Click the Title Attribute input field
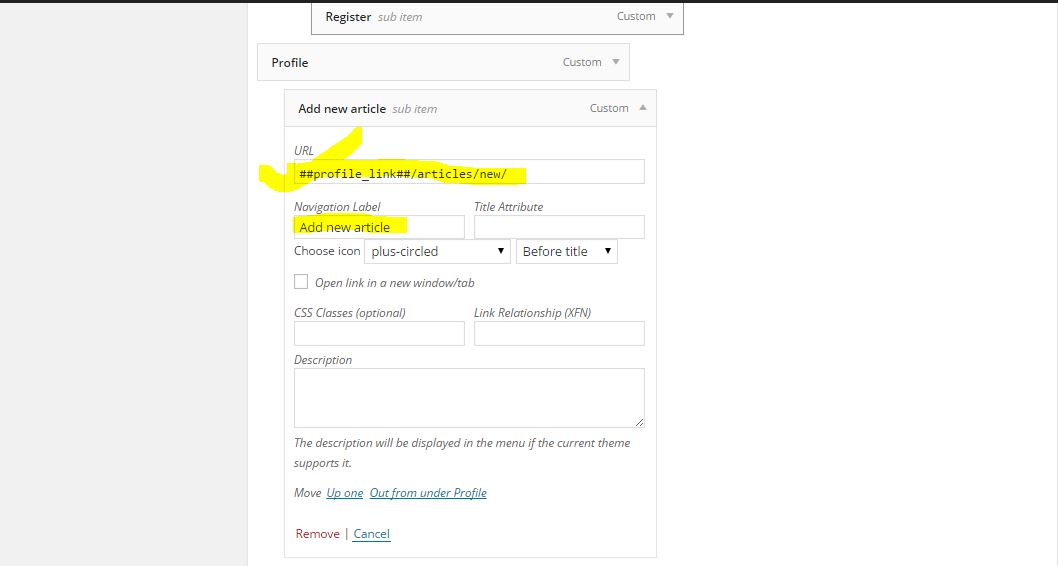The width and height of the screenshot is (1058, 566). (x=558, y=227)
